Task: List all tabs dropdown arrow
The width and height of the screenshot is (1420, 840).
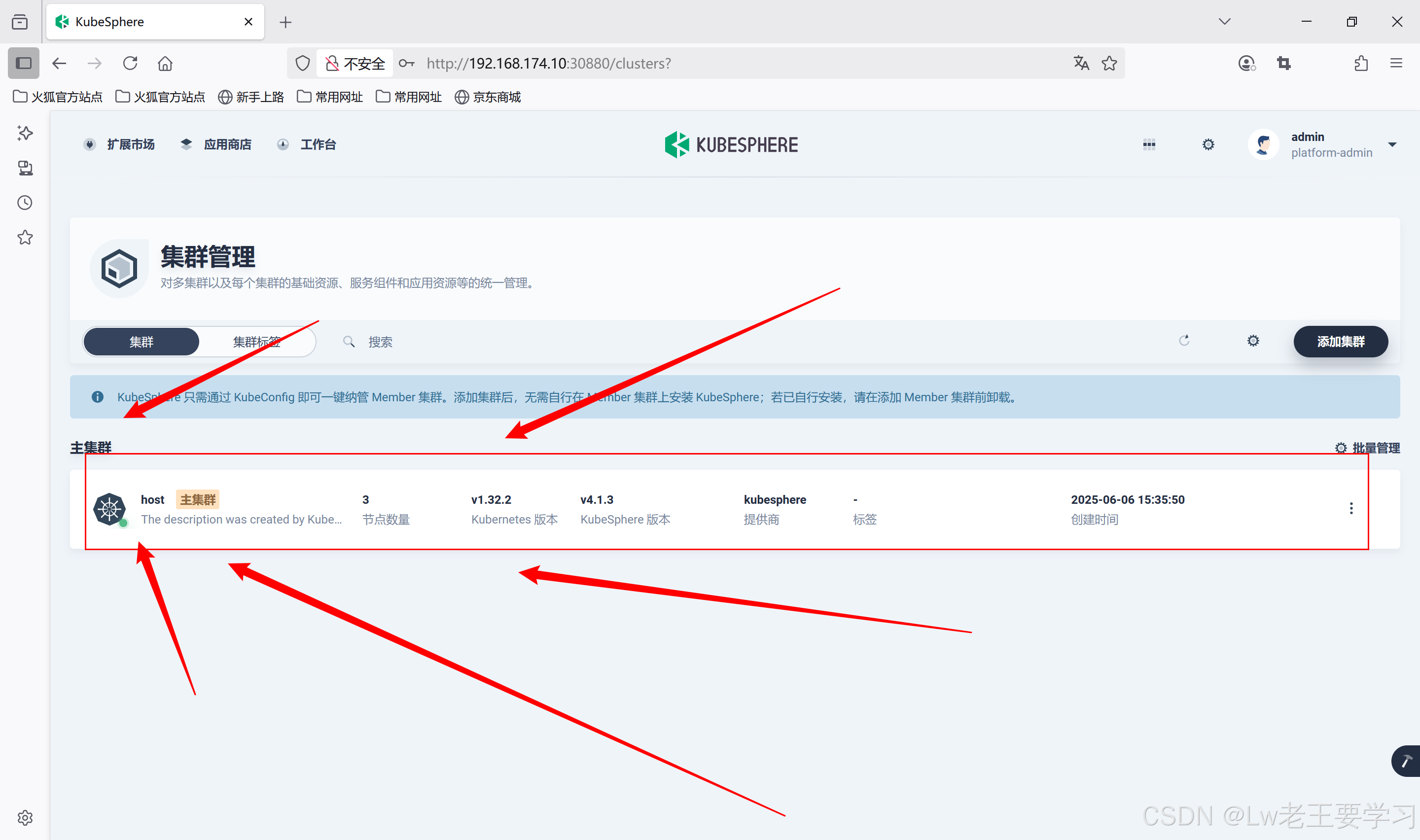Action: 1224,22
